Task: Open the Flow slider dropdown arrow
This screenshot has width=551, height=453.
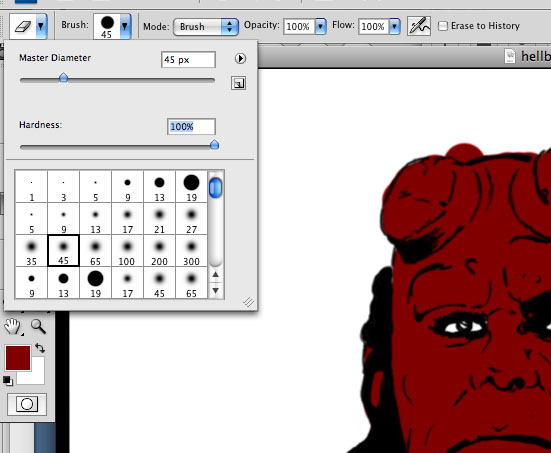Action: (x=395, y=26)
